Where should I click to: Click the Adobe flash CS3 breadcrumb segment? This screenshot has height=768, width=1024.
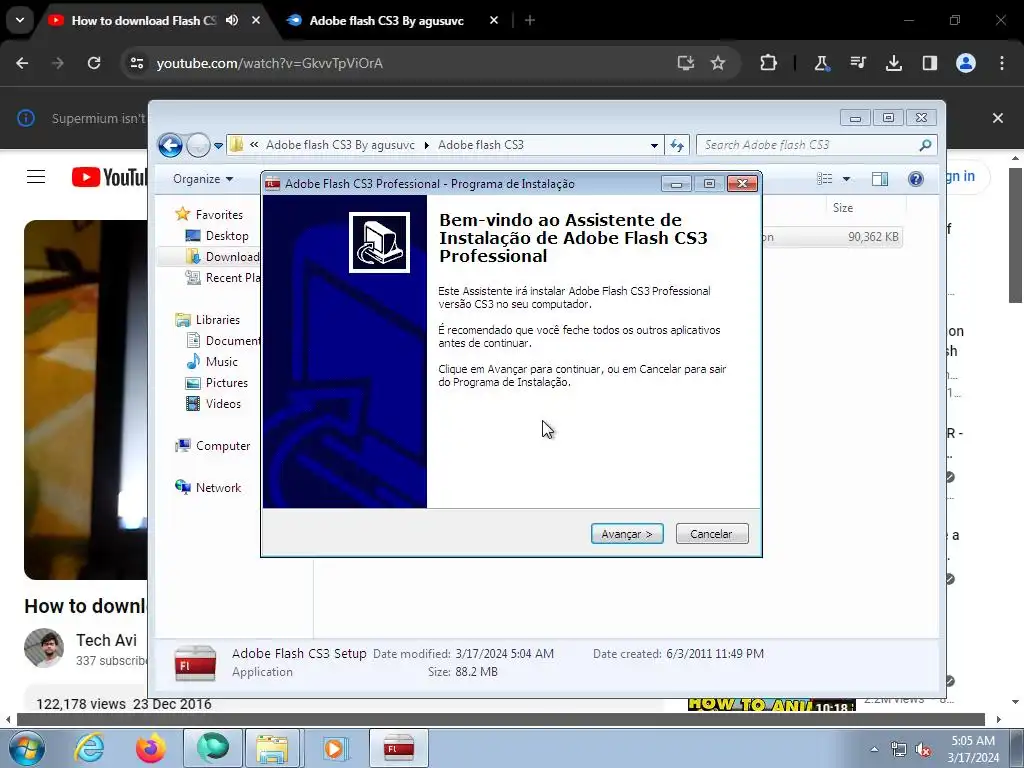[x=481, y=145]
